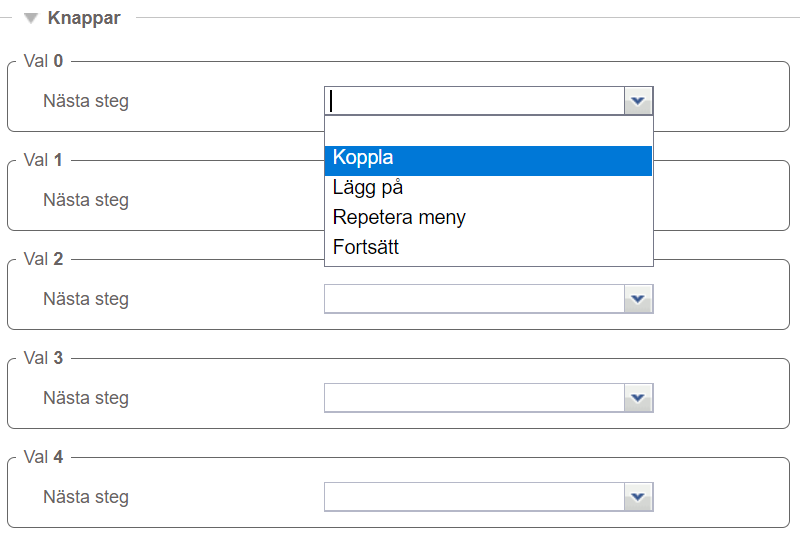Close the Val 0 dropdown arrow

(638, 101)
